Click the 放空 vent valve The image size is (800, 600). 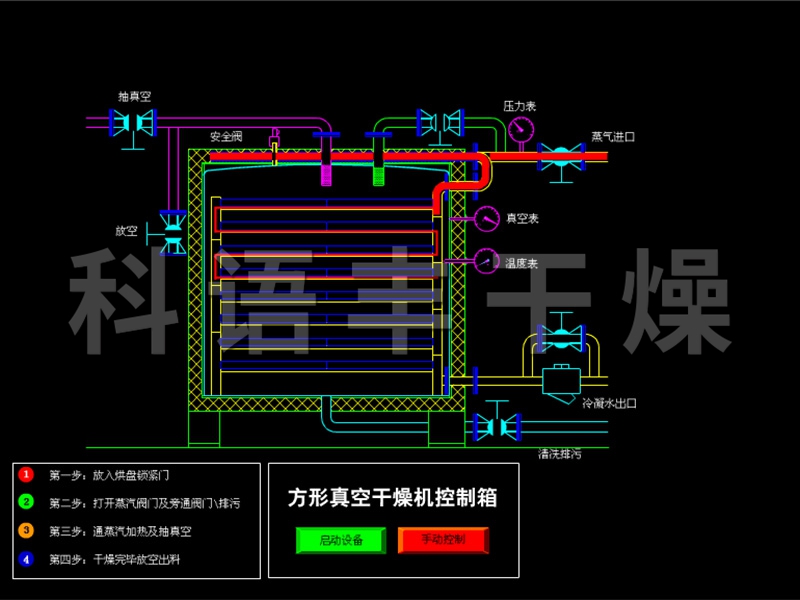click(172, 233)
